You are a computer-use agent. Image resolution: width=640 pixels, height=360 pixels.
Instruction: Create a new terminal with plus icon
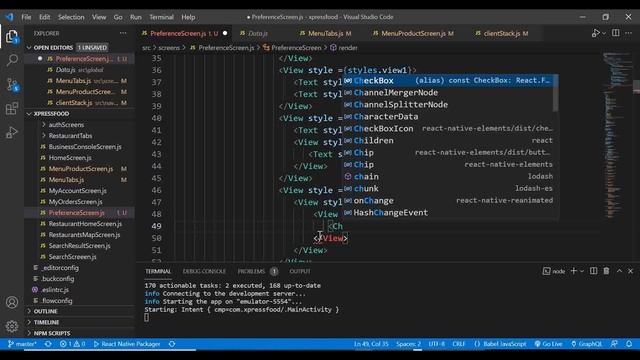[573, 271]
